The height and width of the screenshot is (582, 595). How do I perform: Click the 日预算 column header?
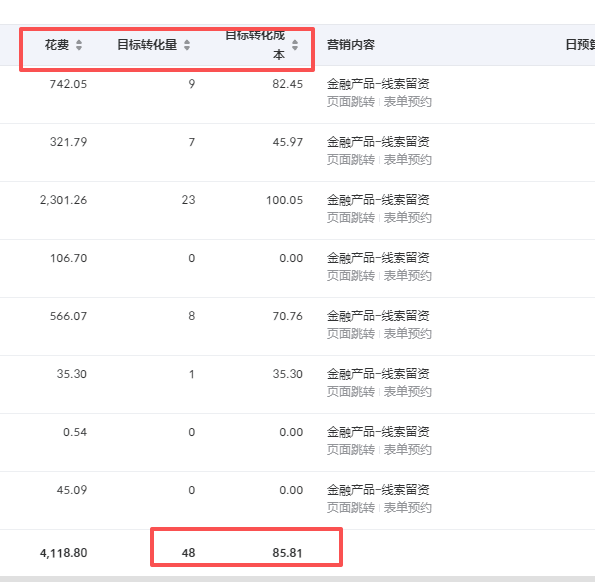[580, 45]
